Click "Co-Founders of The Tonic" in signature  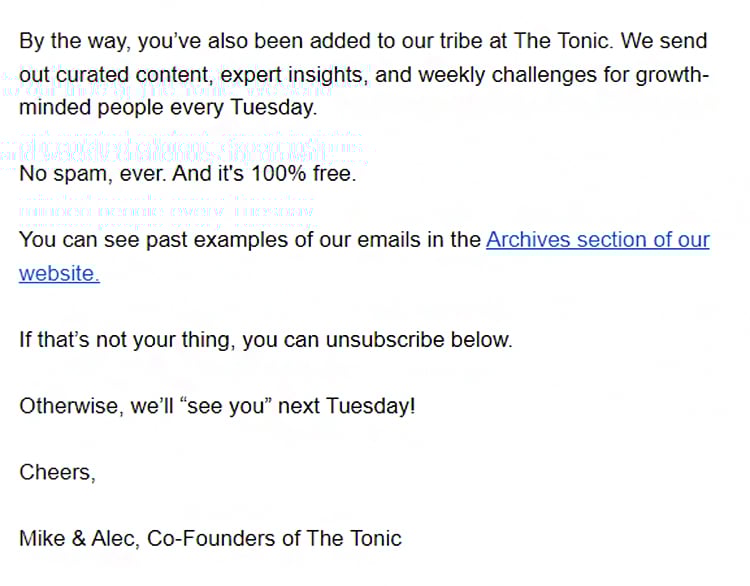(x=274, y=539)
